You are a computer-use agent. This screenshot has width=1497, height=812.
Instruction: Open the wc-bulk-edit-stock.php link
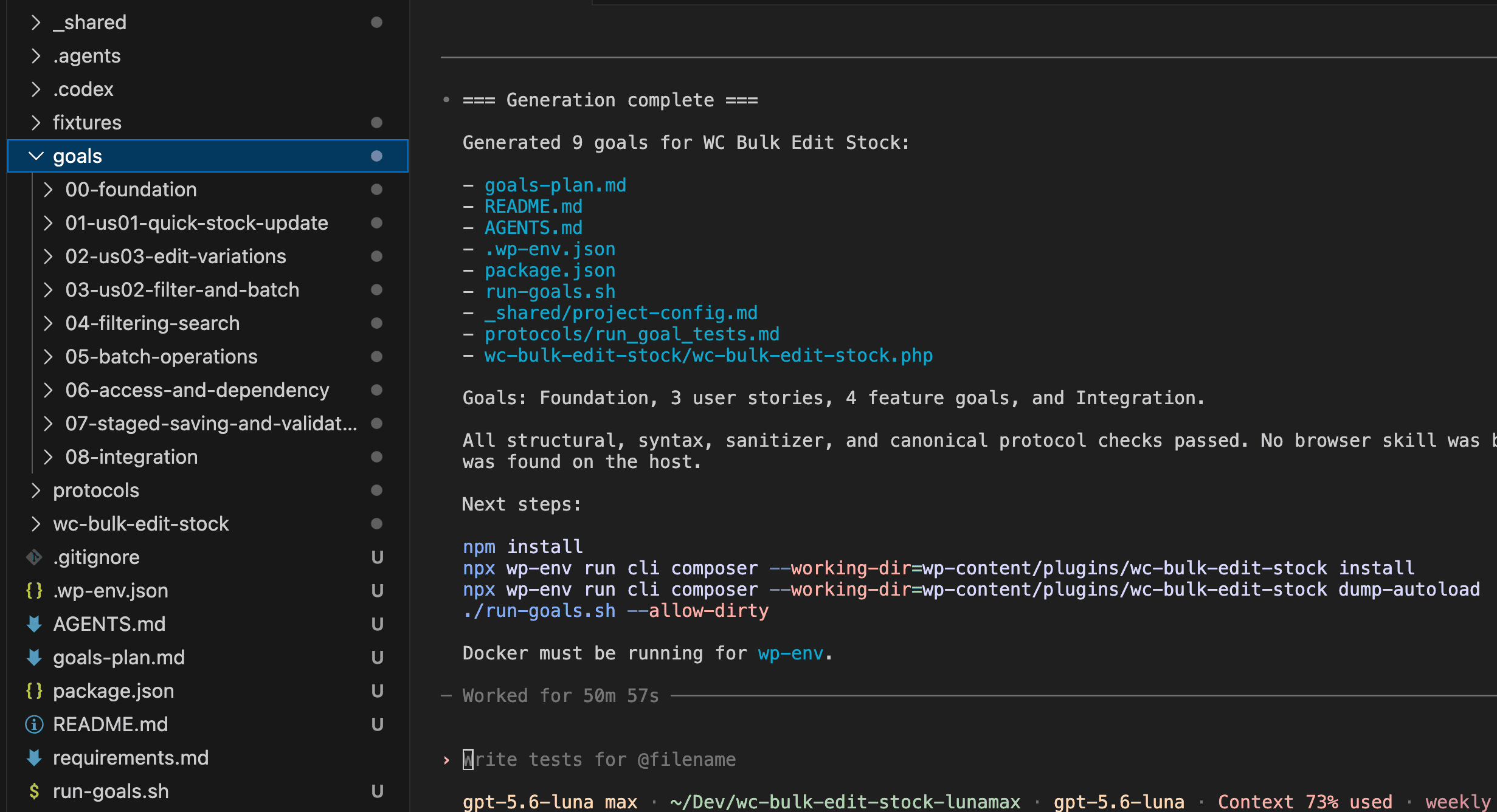708,356
